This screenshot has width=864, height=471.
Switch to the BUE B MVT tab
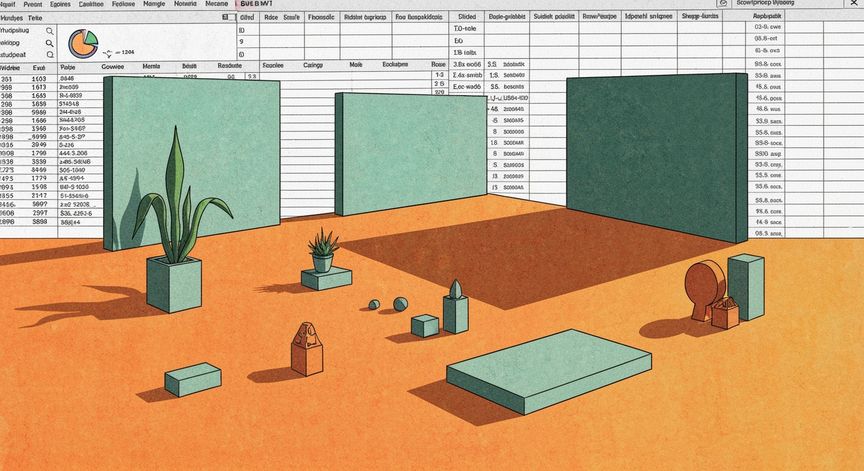[257, 4]
